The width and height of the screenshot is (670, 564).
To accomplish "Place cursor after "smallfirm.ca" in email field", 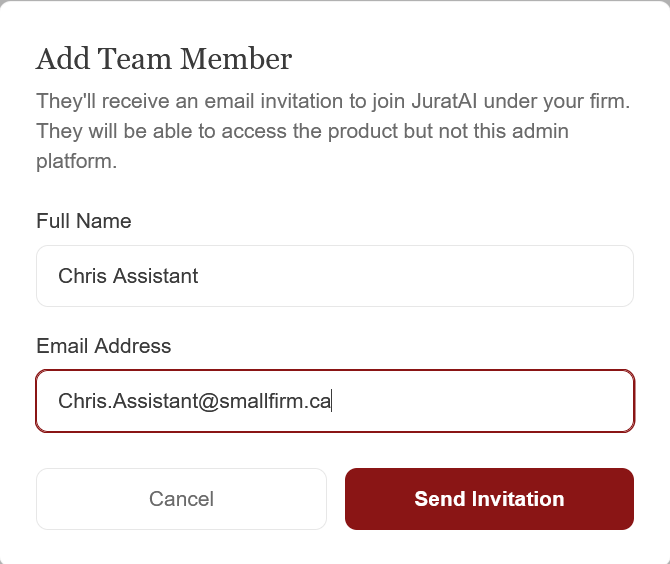I will point(331,401).
